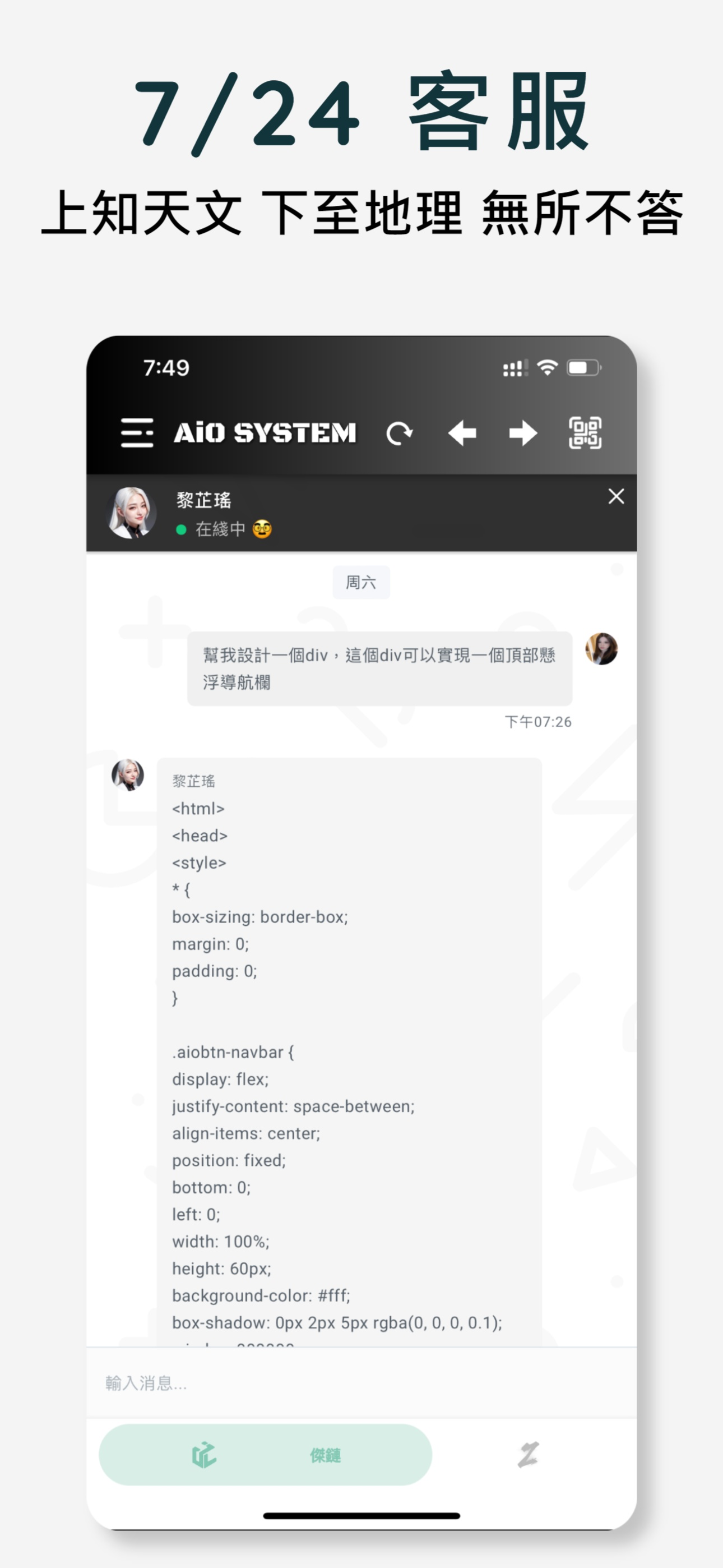Select the 傑鏈 bottom tab
The image size is (723, 1568).
click(x=265, y=1455)
